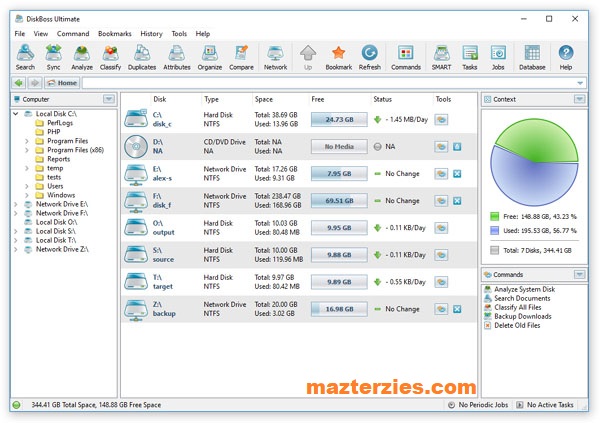This screenshot has height=423, width=600.
Task: Disconnect F:\ network drive with X icon
Action: click(457, 201)
